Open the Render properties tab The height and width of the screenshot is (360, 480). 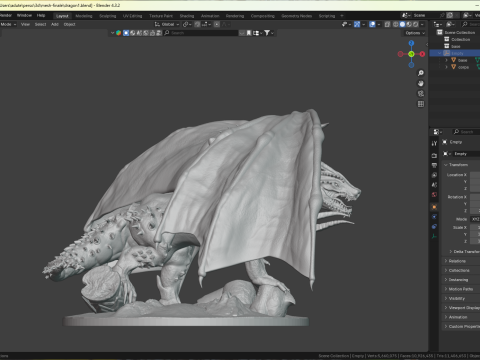click(434, 156)
